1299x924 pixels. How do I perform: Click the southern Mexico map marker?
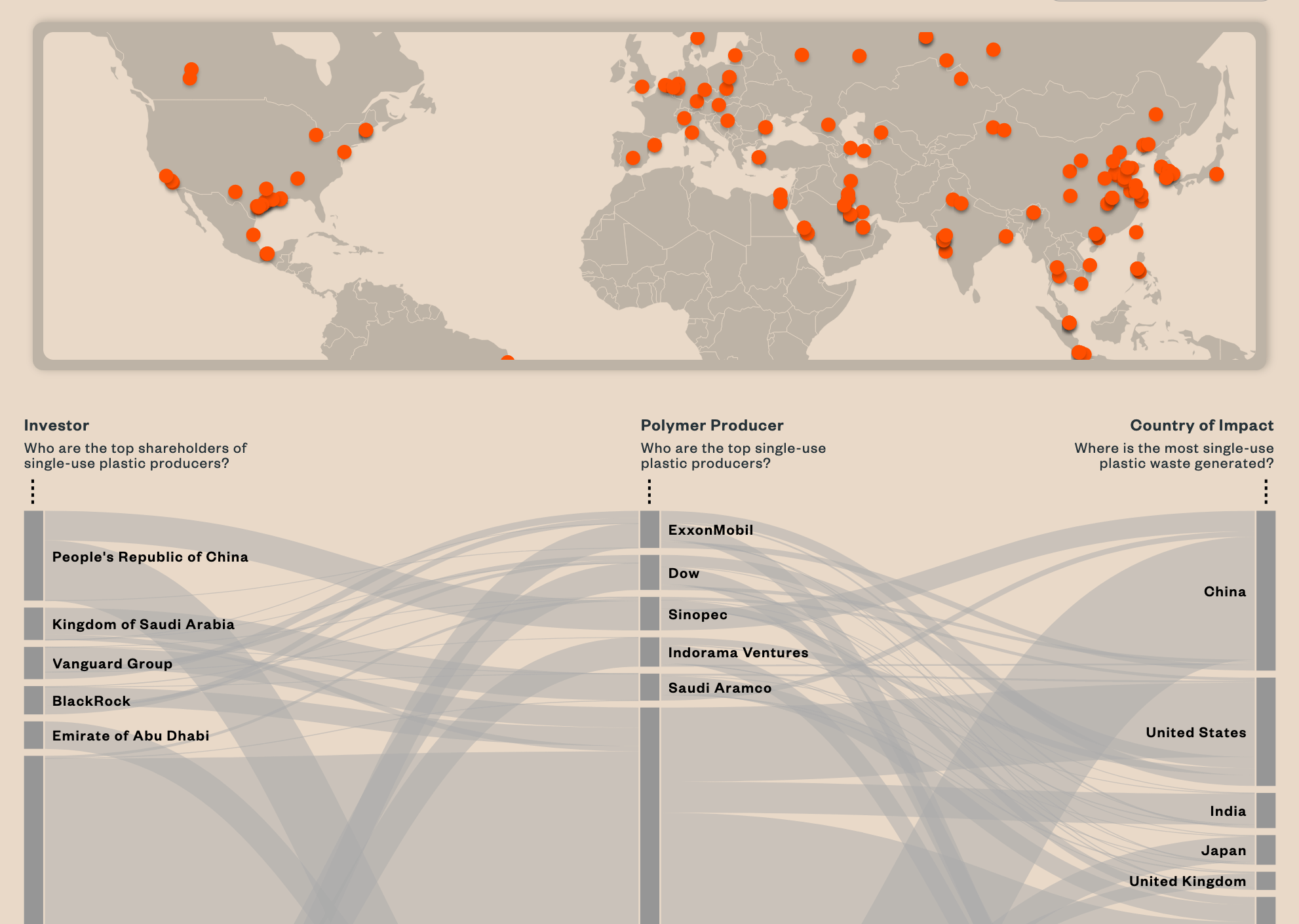point(267,254)
